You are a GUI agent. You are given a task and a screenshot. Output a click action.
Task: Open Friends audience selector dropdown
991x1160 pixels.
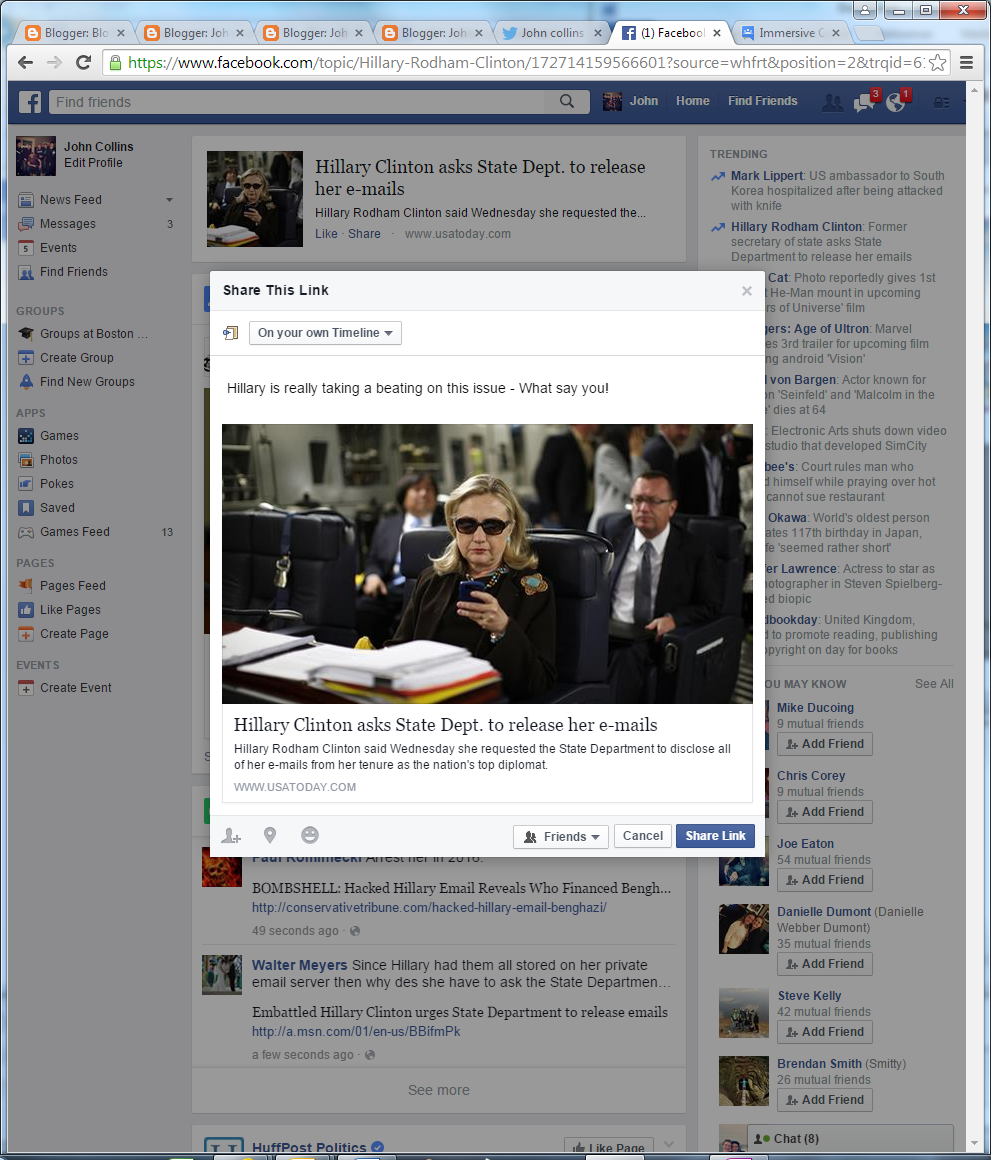click(x=561, y=837)
